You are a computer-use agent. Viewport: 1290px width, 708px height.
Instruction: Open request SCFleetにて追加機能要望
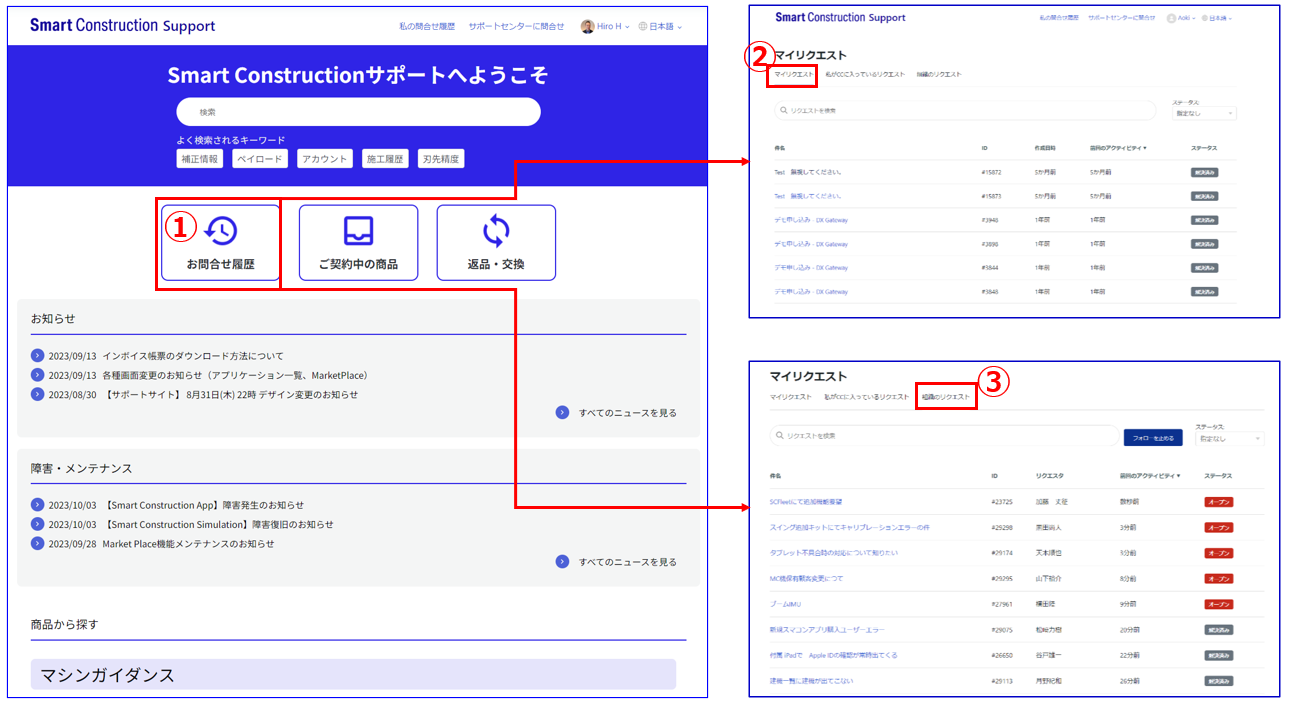pos(806,501)
